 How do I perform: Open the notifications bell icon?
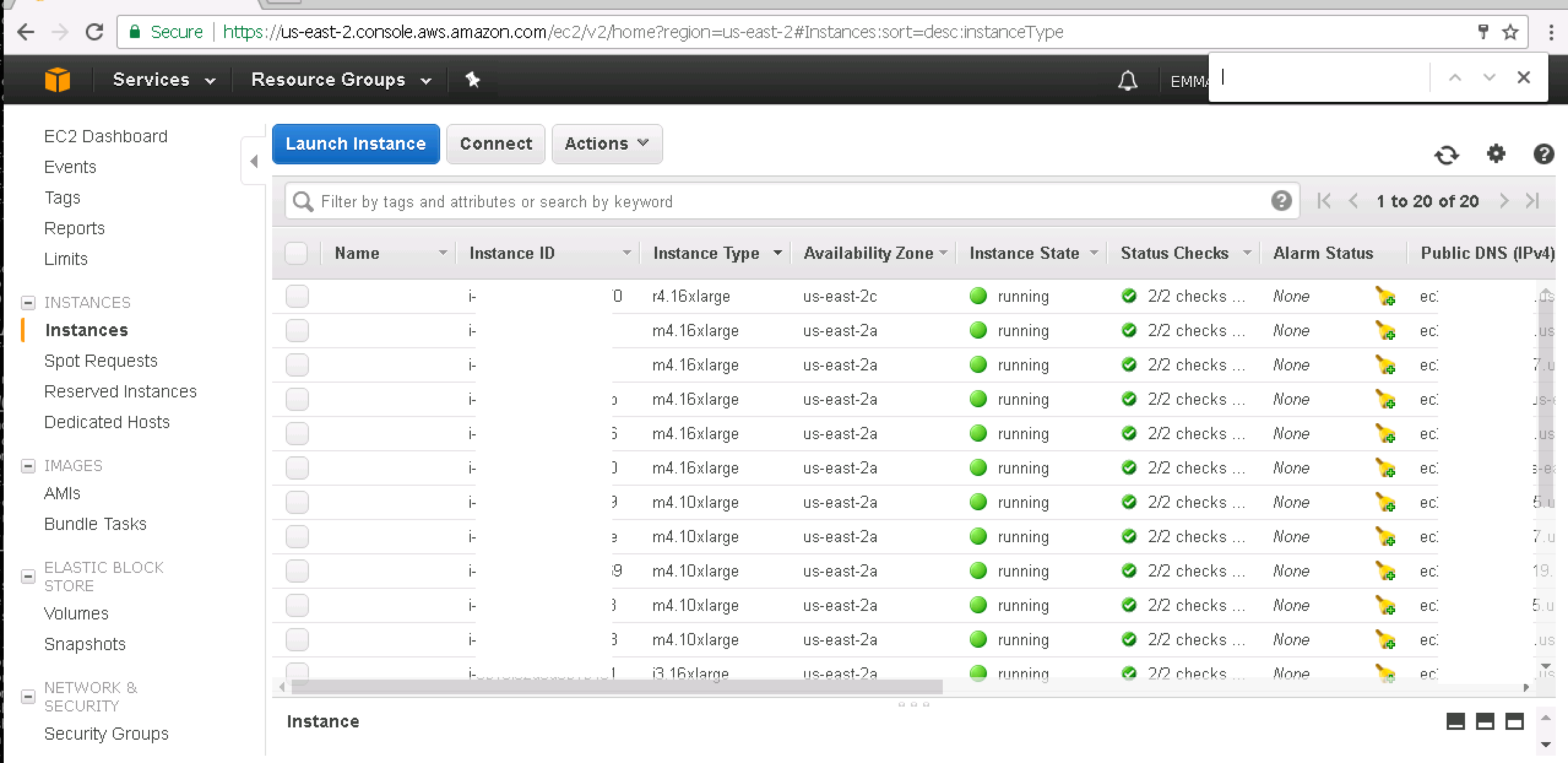click(1127, 80)
